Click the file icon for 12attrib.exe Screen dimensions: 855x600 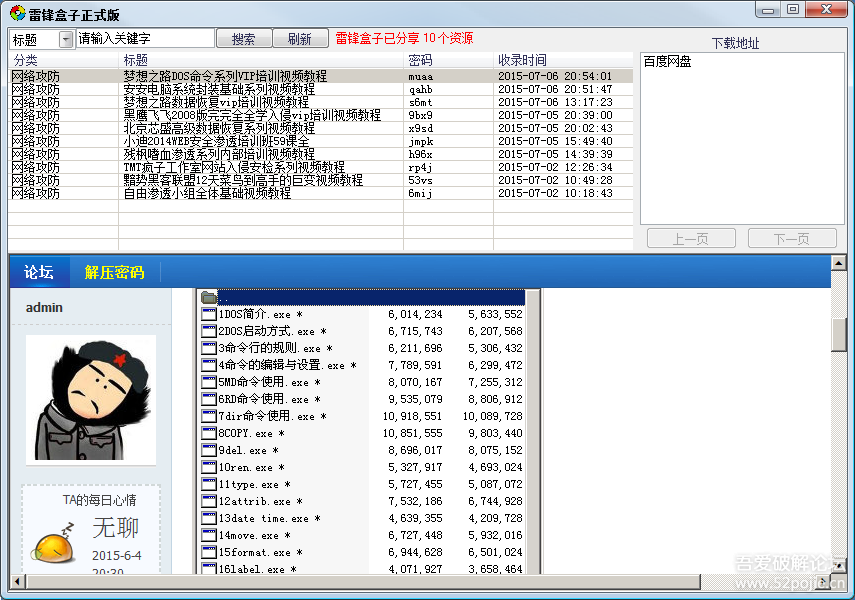tap(209, 501)
